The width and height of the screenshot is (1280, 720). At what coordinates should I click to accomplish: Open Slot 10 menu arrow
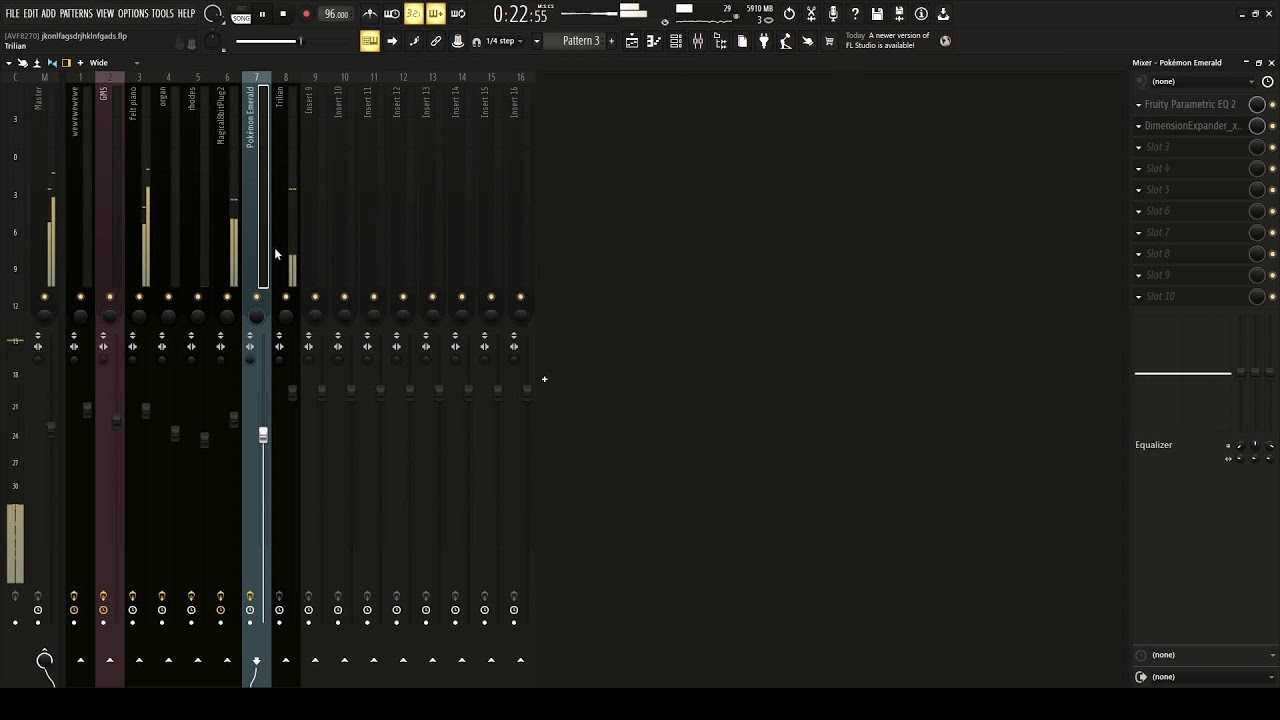pyautogui.click(x=1138, y=297)
